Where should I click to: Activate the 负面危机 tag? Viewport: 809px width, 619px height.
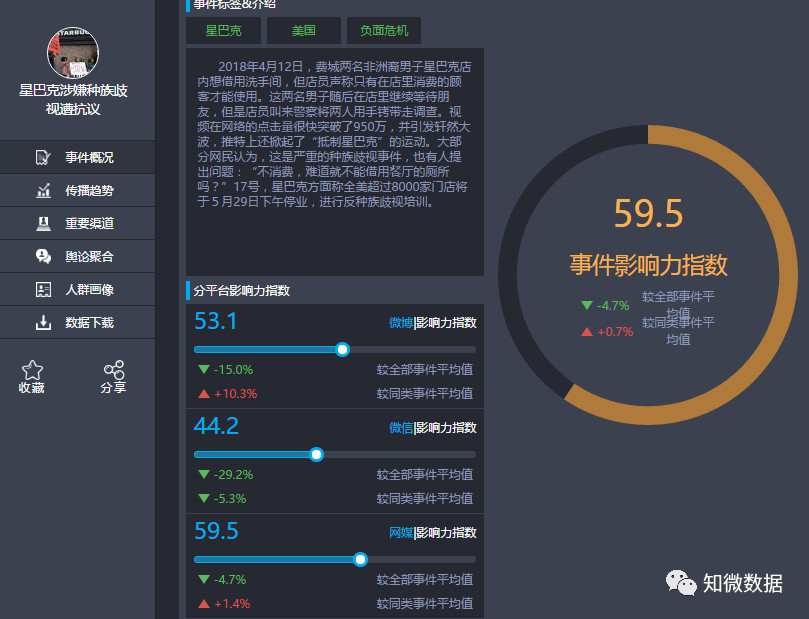(383, 30)
